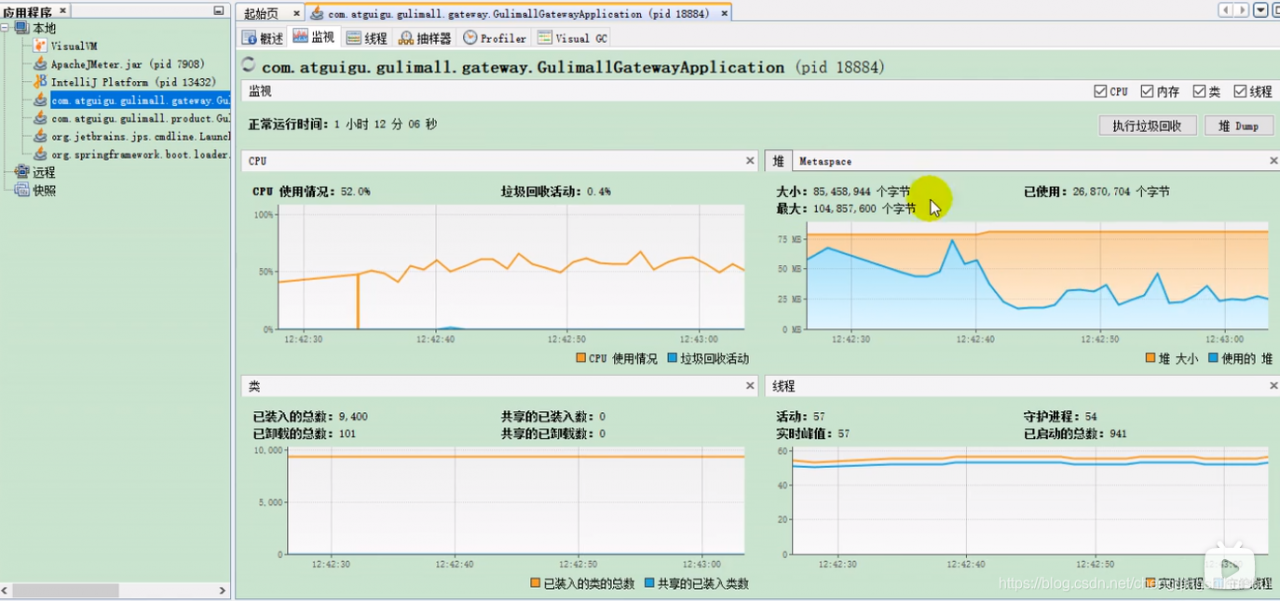Click 执行垃圾回收 (Perform GC) button
Image resolution: width=1280 pixels, height=601 pixels.
pos(1147,126)
